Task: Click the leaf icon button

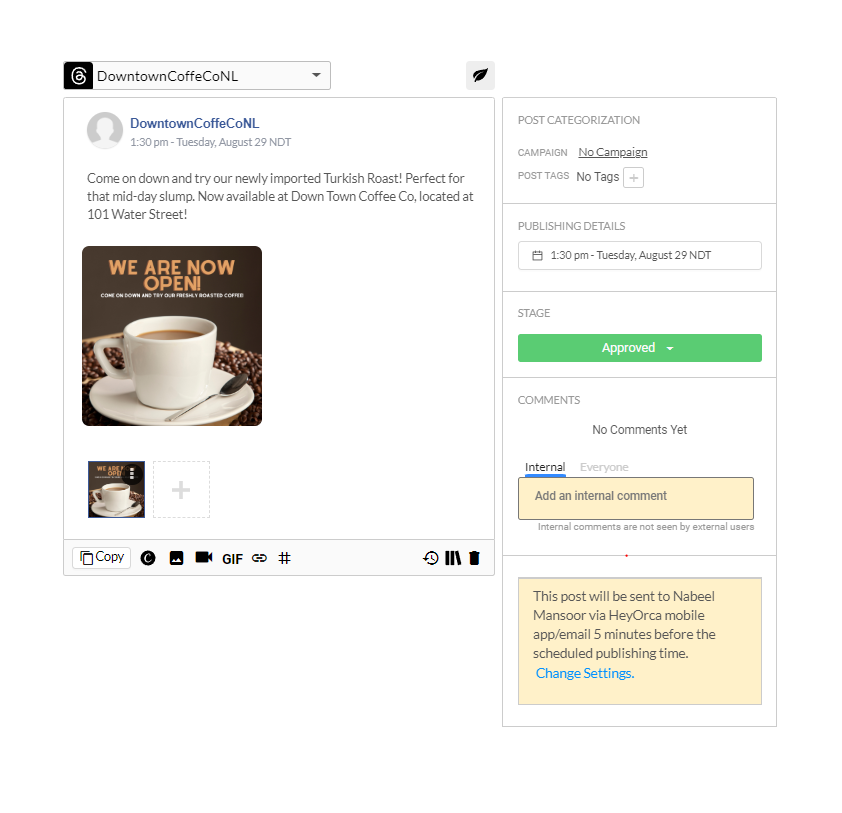Action: pyautogui.click(x=480, y=75)
